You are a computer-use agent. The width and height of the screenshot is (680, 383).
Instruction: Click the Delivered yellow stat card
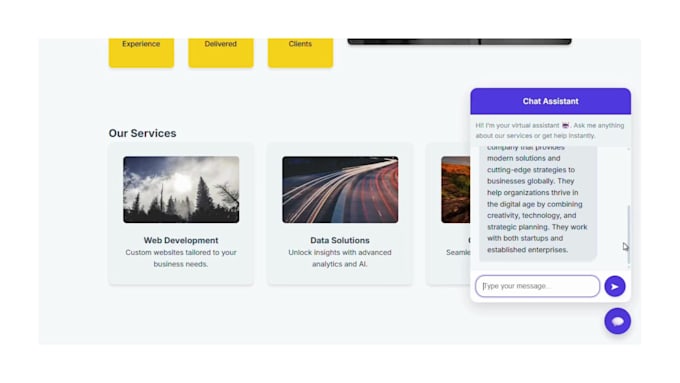tap(221, 52)
